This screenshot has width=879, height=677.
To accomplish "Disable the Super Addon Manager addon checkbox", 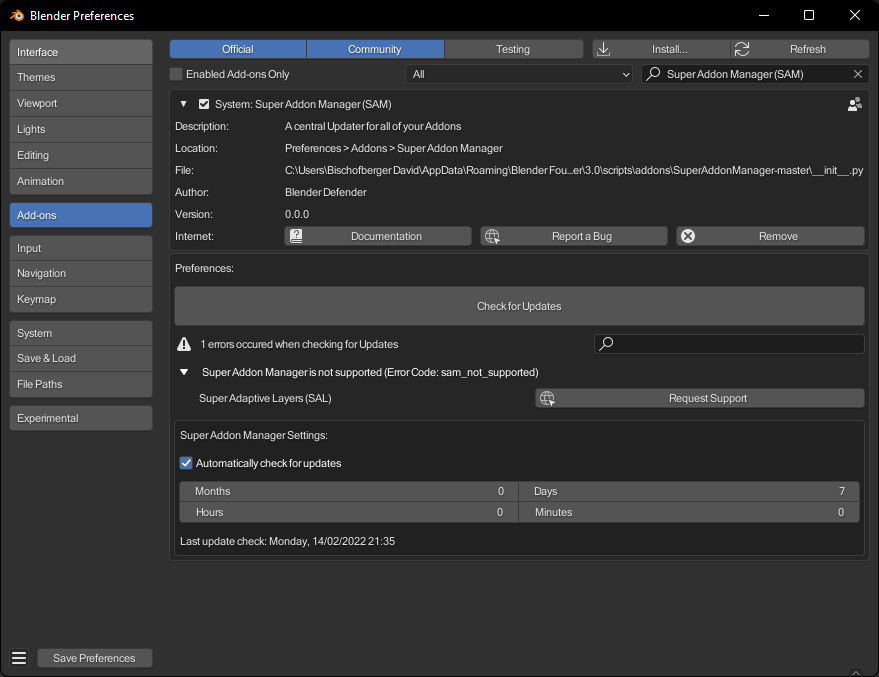I will pos(203,103).
